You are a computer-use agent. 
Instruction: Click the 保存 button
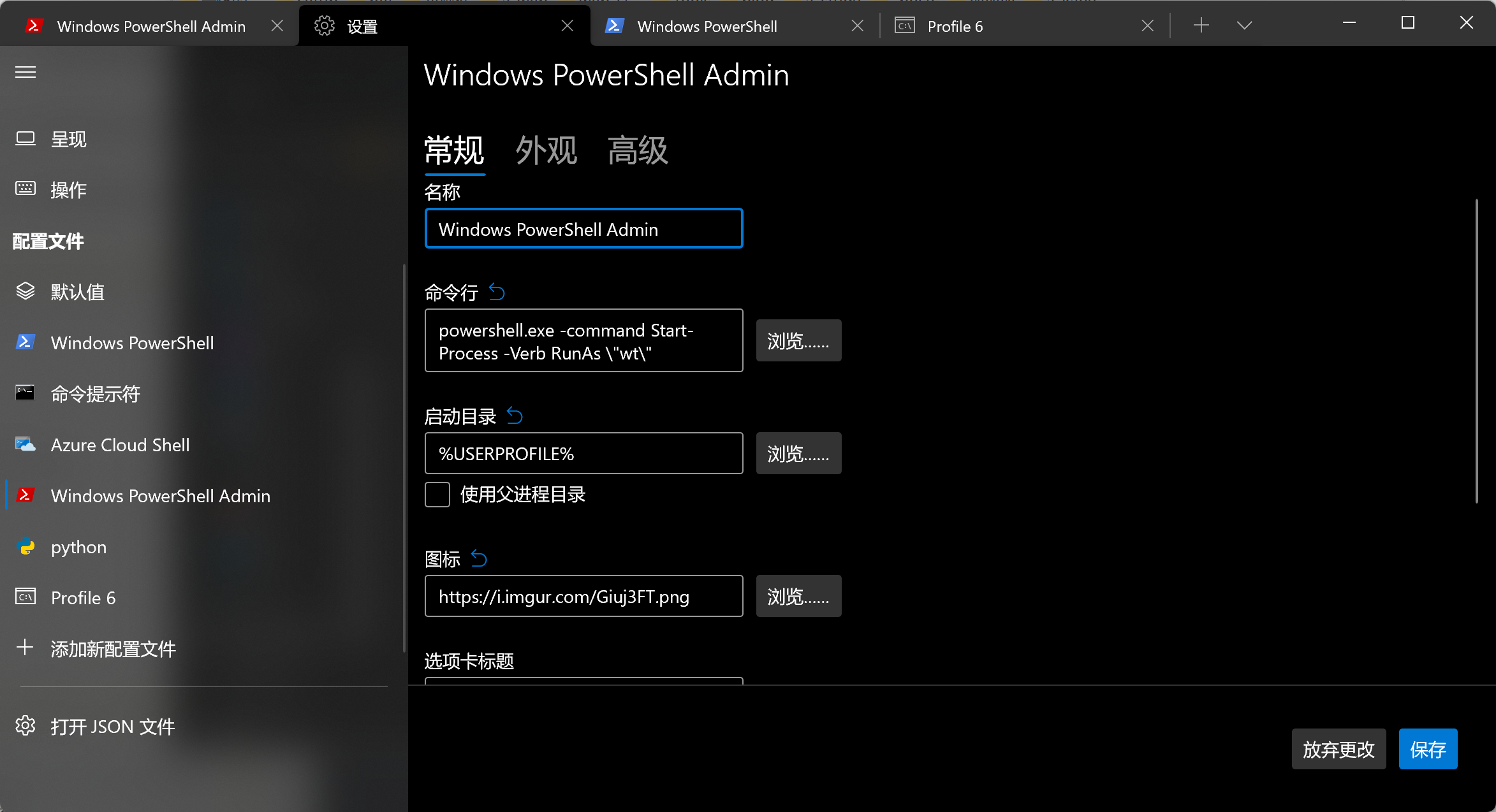pyautogui.click(x=1428, y=749)
